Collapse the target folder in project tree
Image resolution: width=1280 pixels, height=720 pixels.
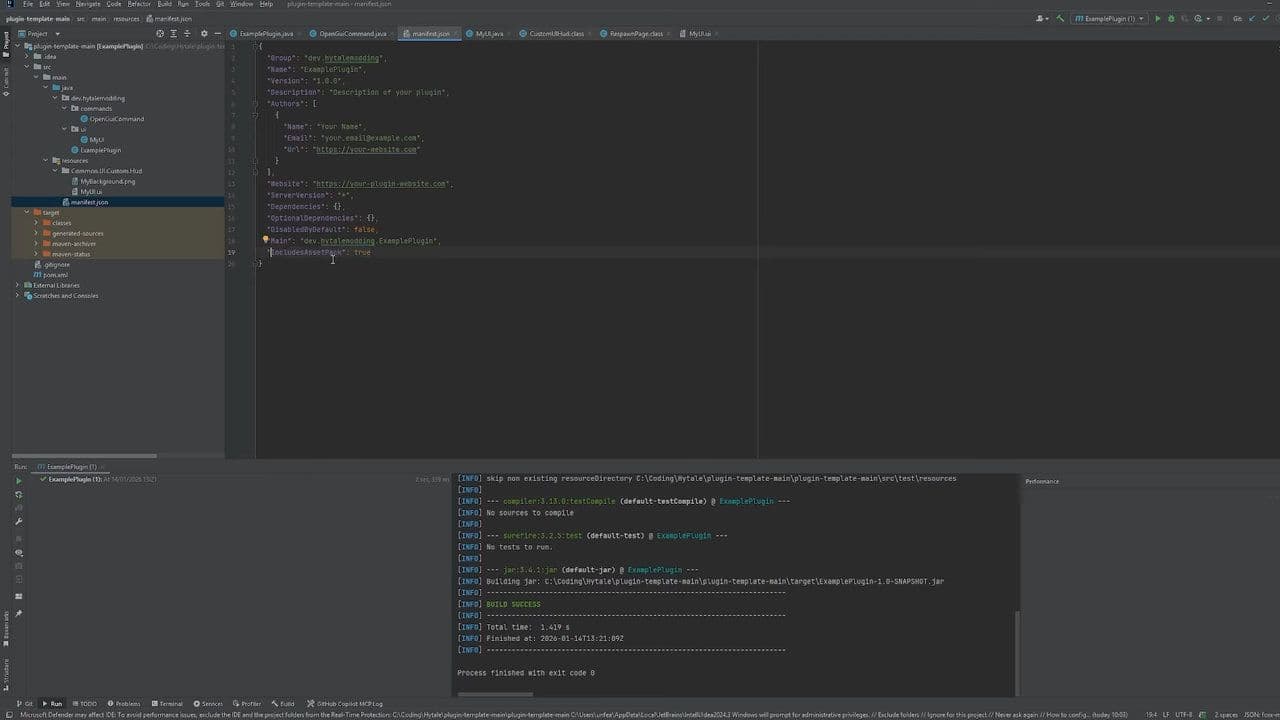coord(27,212)
